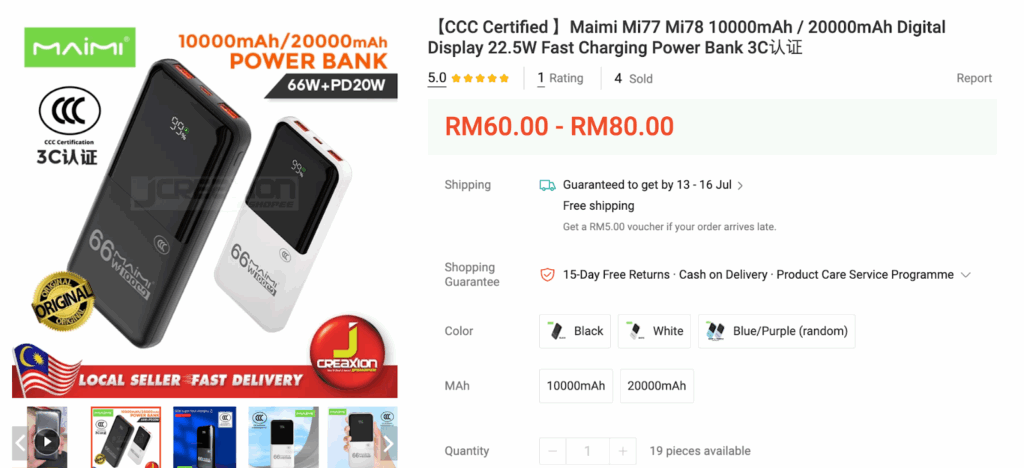The width and height of the screenshot is (1024, 468).
Task: Open the 1 Rating link
Action: click(x=560, y=78)
